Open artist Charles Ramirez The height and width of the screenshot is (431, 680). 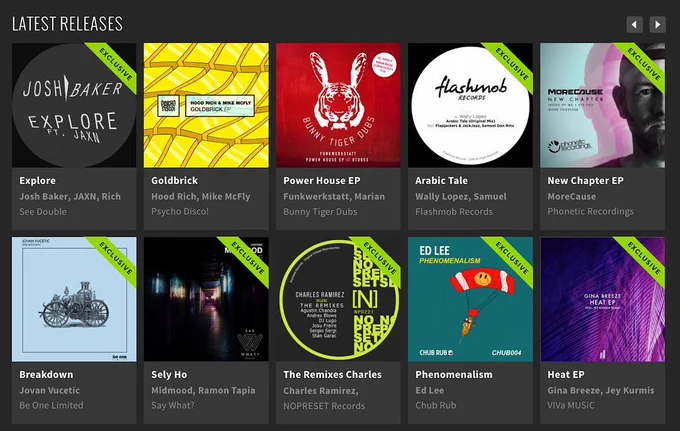click(x=321, y=391)
